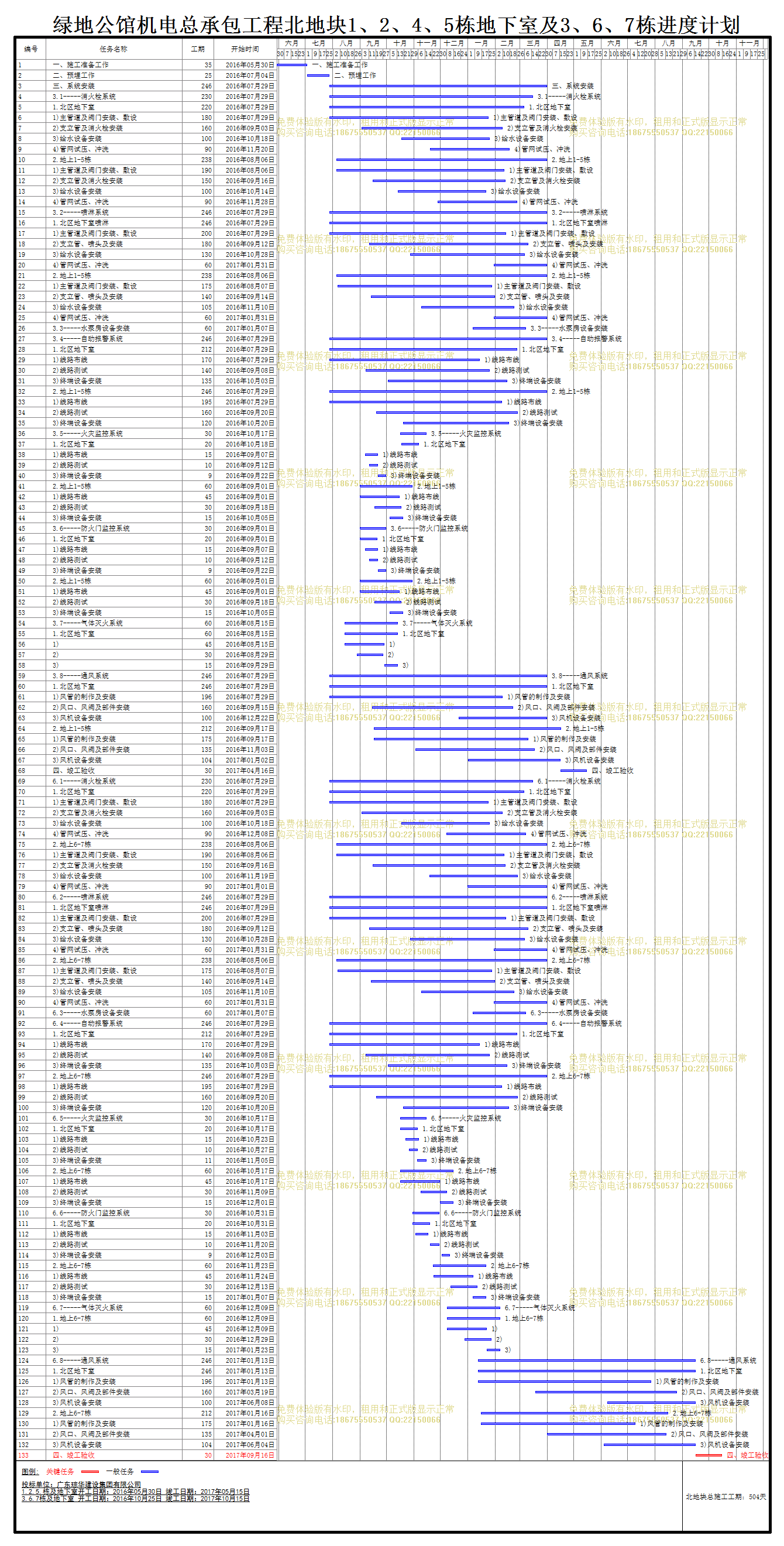
Task: Click start date 2017年09月16日 in row 133
Action: coord(250,1455)
